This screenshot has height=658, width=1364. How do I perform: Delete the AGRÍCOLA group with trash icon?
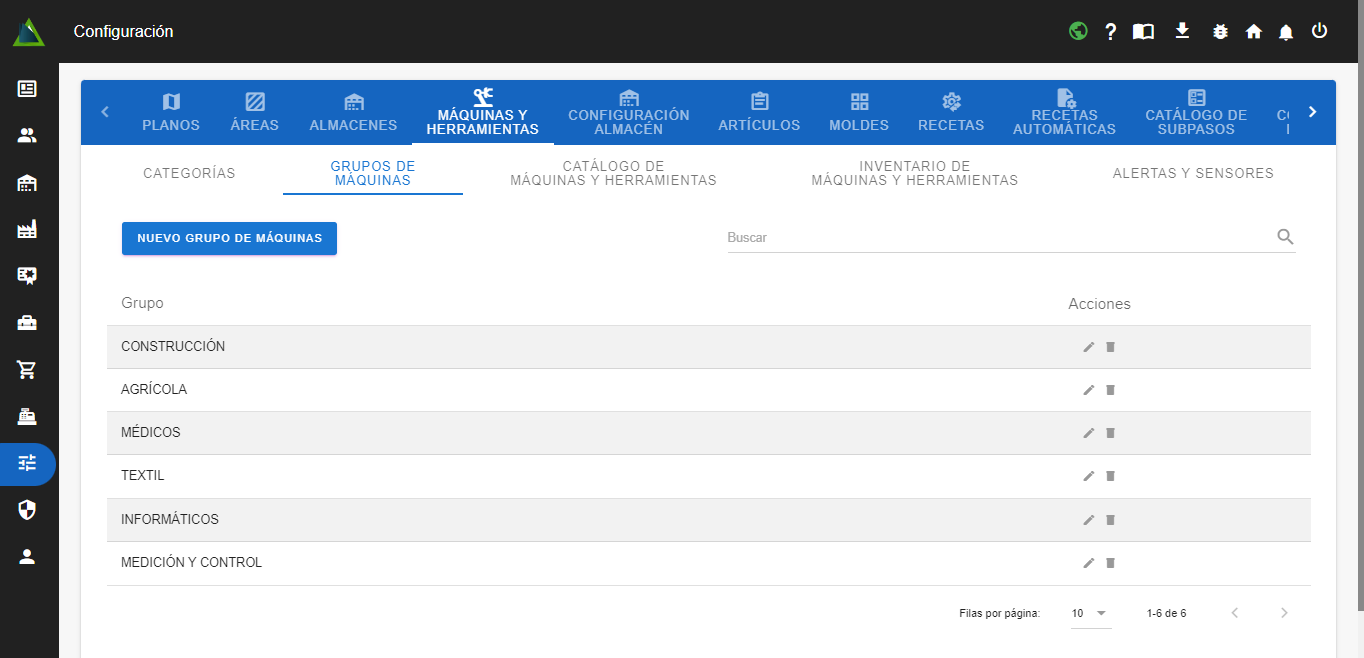1110,390
